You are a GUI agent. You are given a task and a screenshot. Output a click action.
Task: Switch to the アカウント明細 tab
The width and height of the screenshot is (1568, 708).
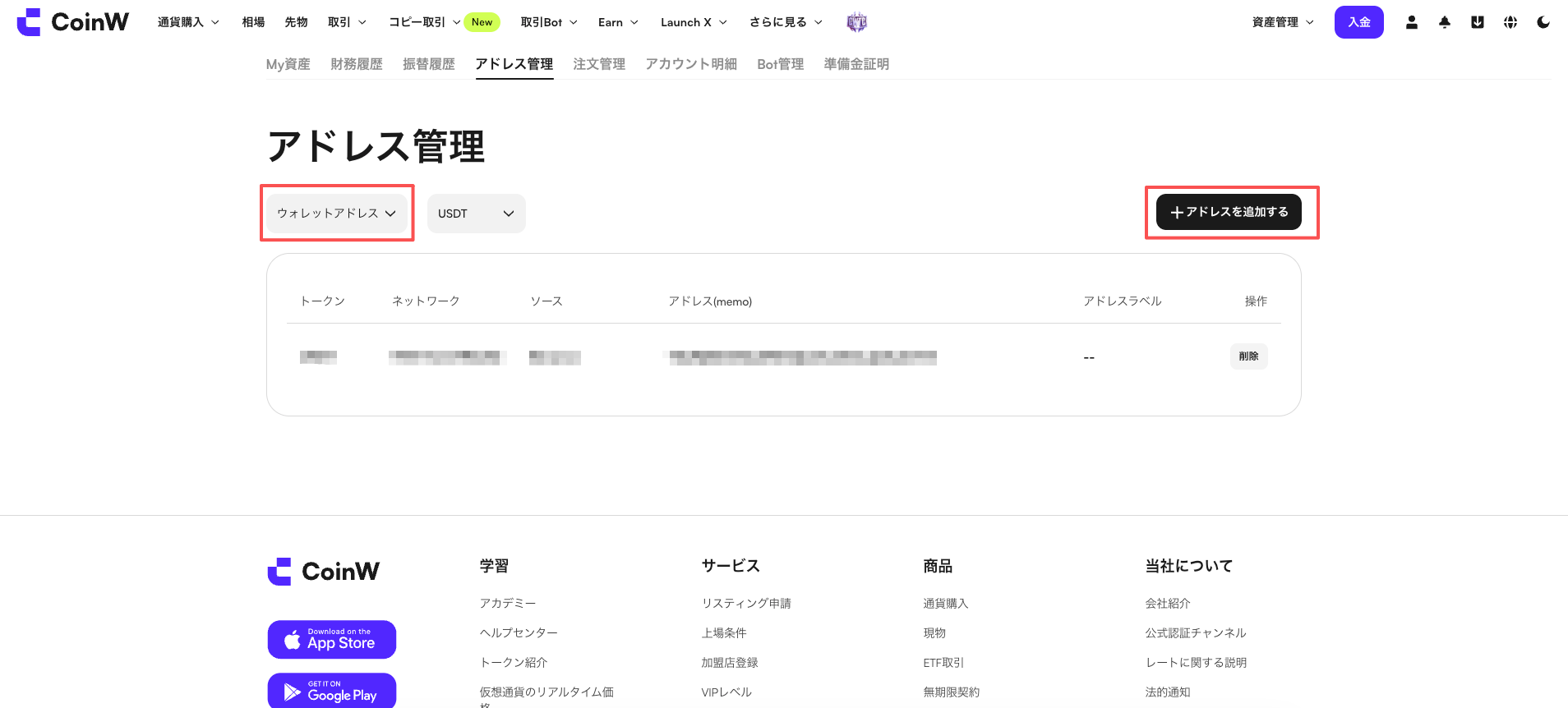click(691, 64)
